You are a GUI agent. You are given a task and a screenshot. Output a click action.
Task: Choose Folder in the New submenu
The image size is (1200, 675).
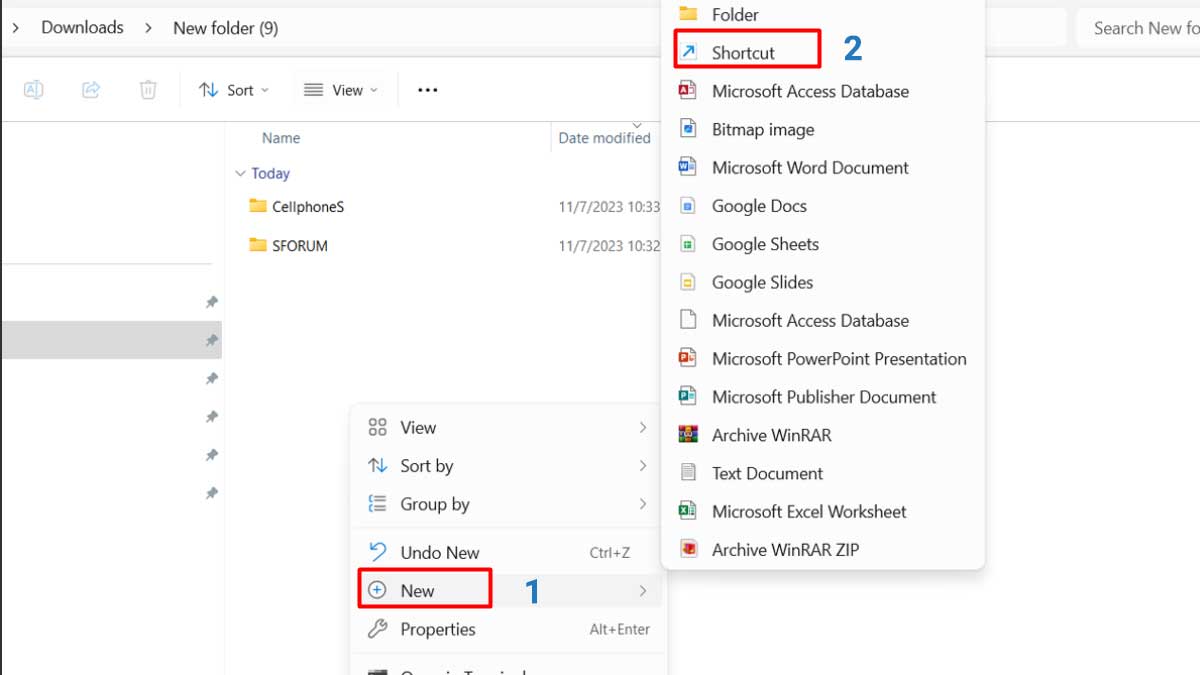[823, 15]
